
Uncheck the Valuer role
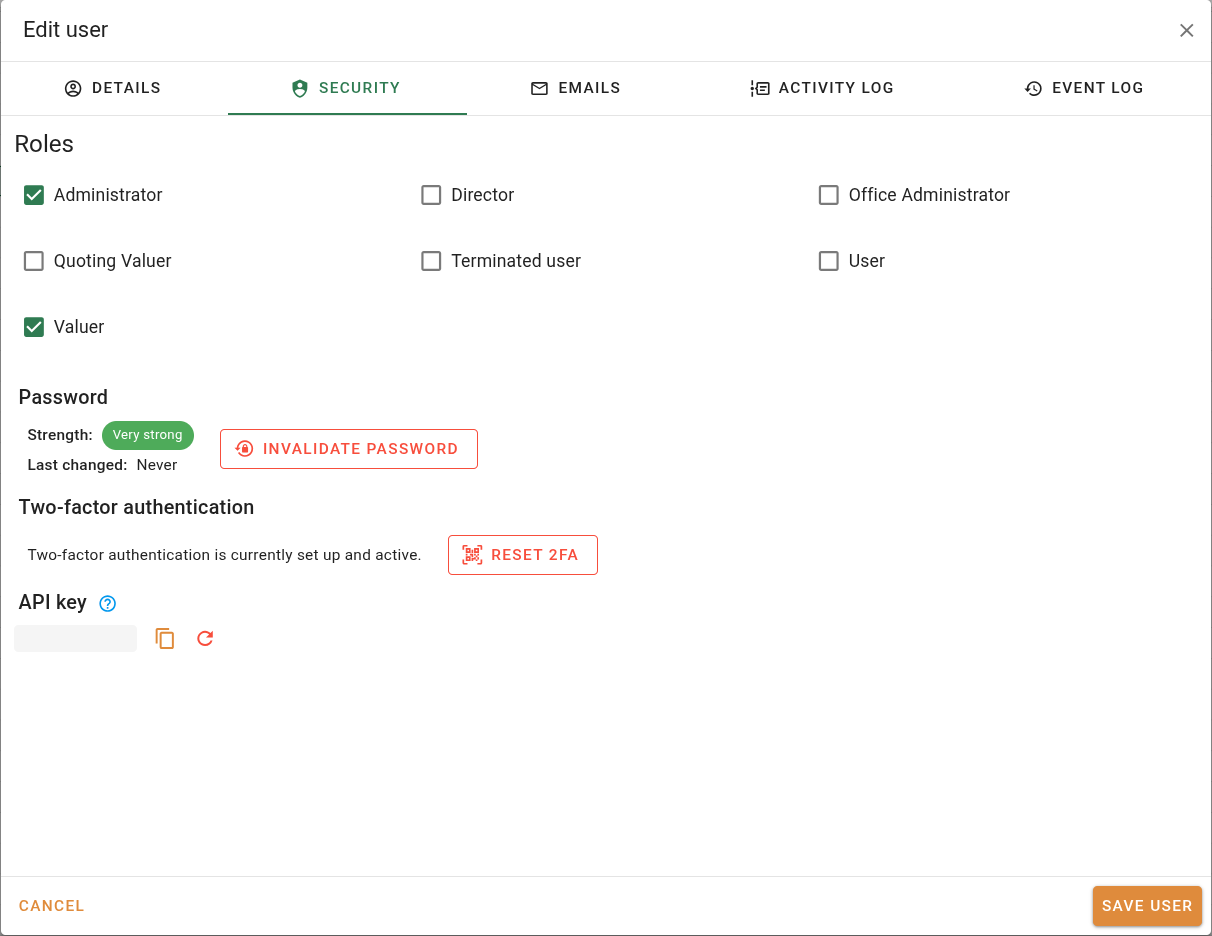tap(34, 327)
